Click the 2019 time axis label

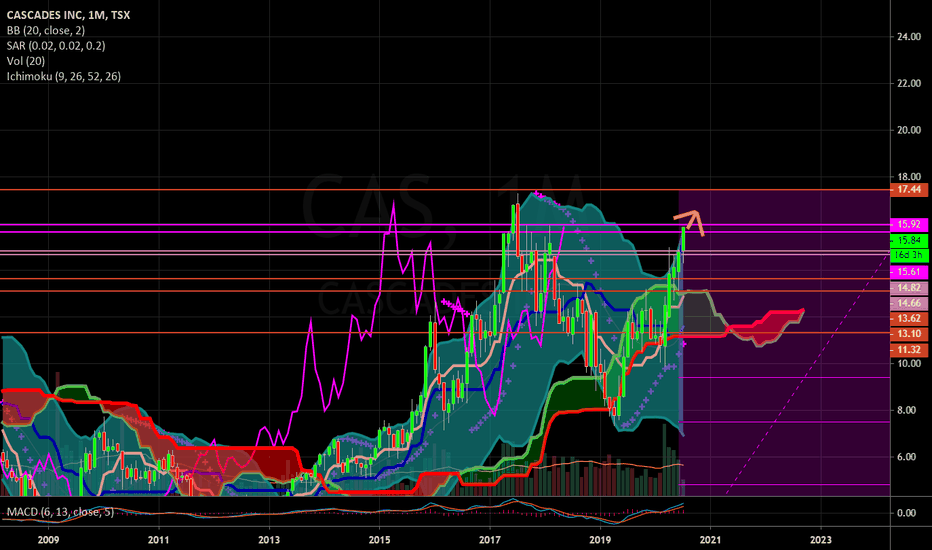tap(600, 540)
